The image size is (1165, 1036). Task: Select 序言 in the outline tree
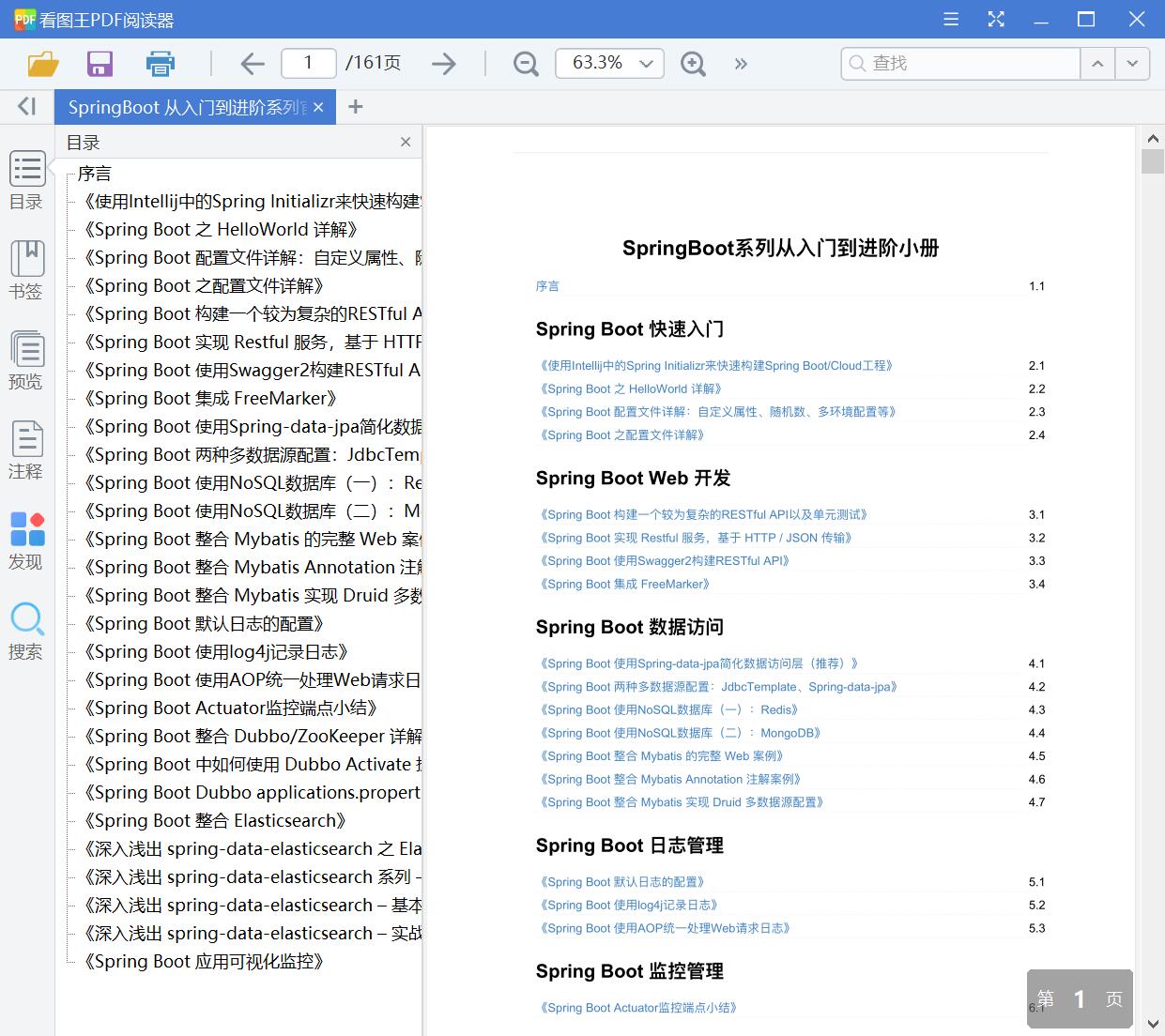[95, 173]
